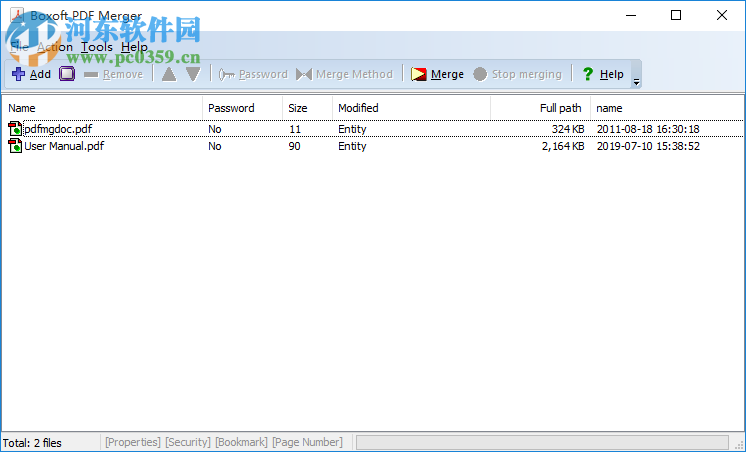Move selected file up with the up arrow
Viewport: 746px width, 452px height.
[x=169, y=74]
